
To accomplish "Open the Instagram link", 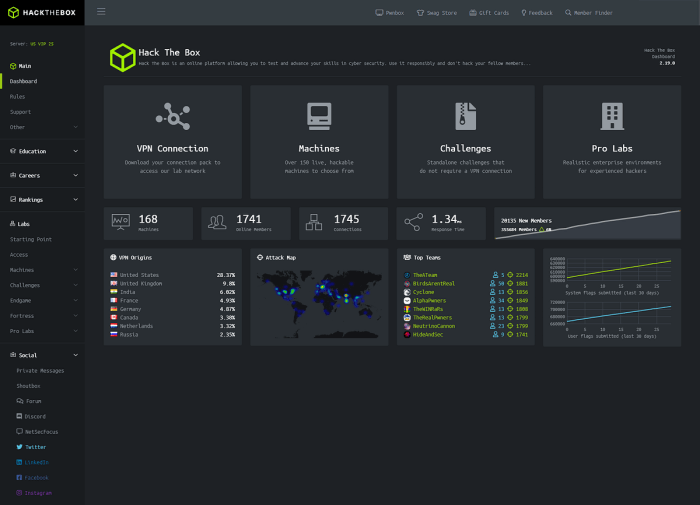I will [x=34, y=493].
